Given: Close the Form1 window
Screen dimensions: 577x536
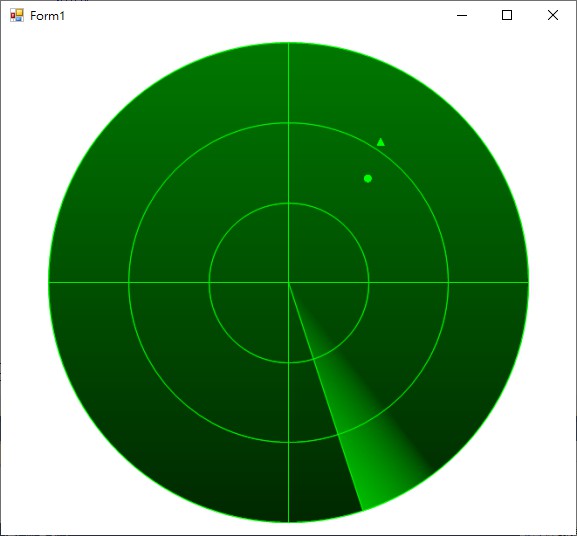Looking at the screenshot, I should [x=553, y=15].
